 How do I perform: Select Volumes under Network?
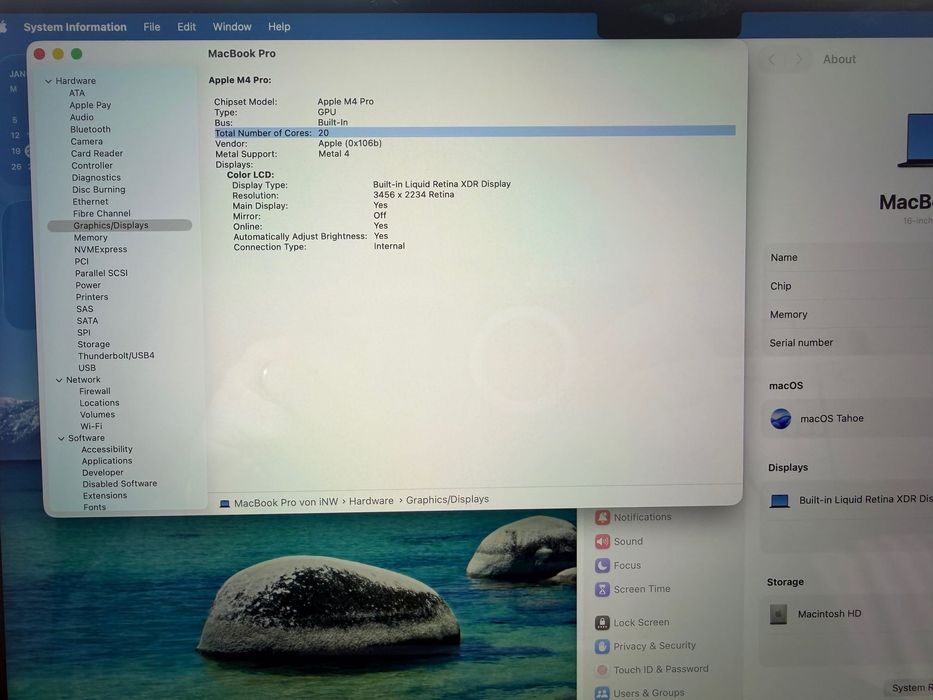coord(98,414)
